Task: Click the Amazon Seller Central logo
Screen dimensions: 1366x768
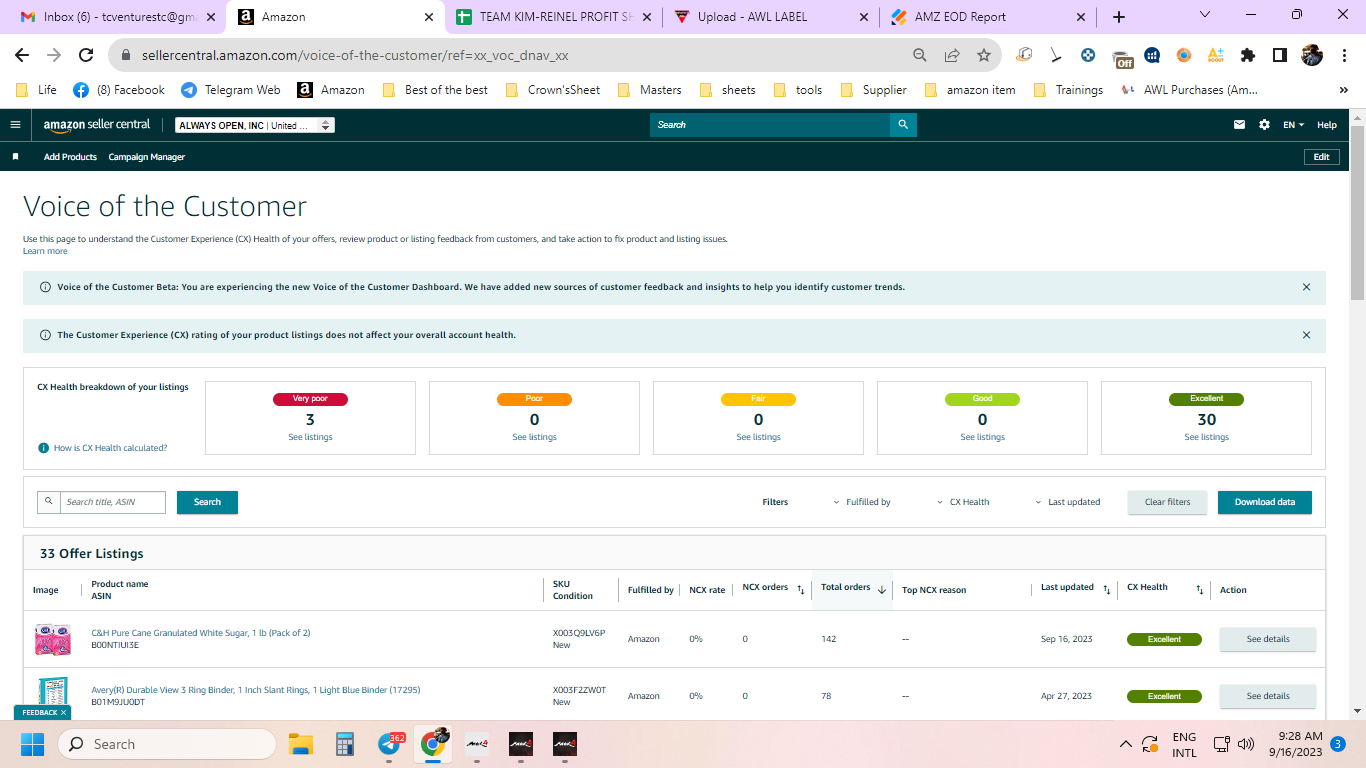Action: click(96, 125)
